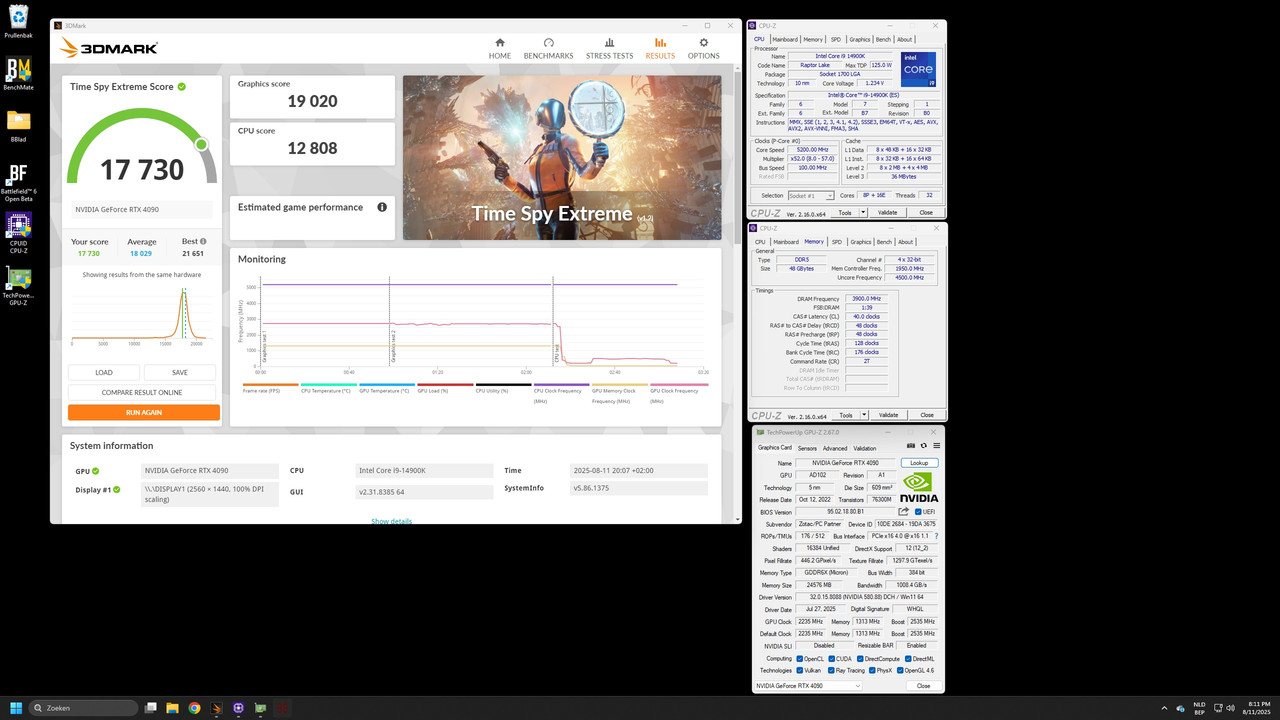This screenshot has width=1280, height=720.
Task: Click GPU-Z screenshot camera icon
Action: pos(911,446)
